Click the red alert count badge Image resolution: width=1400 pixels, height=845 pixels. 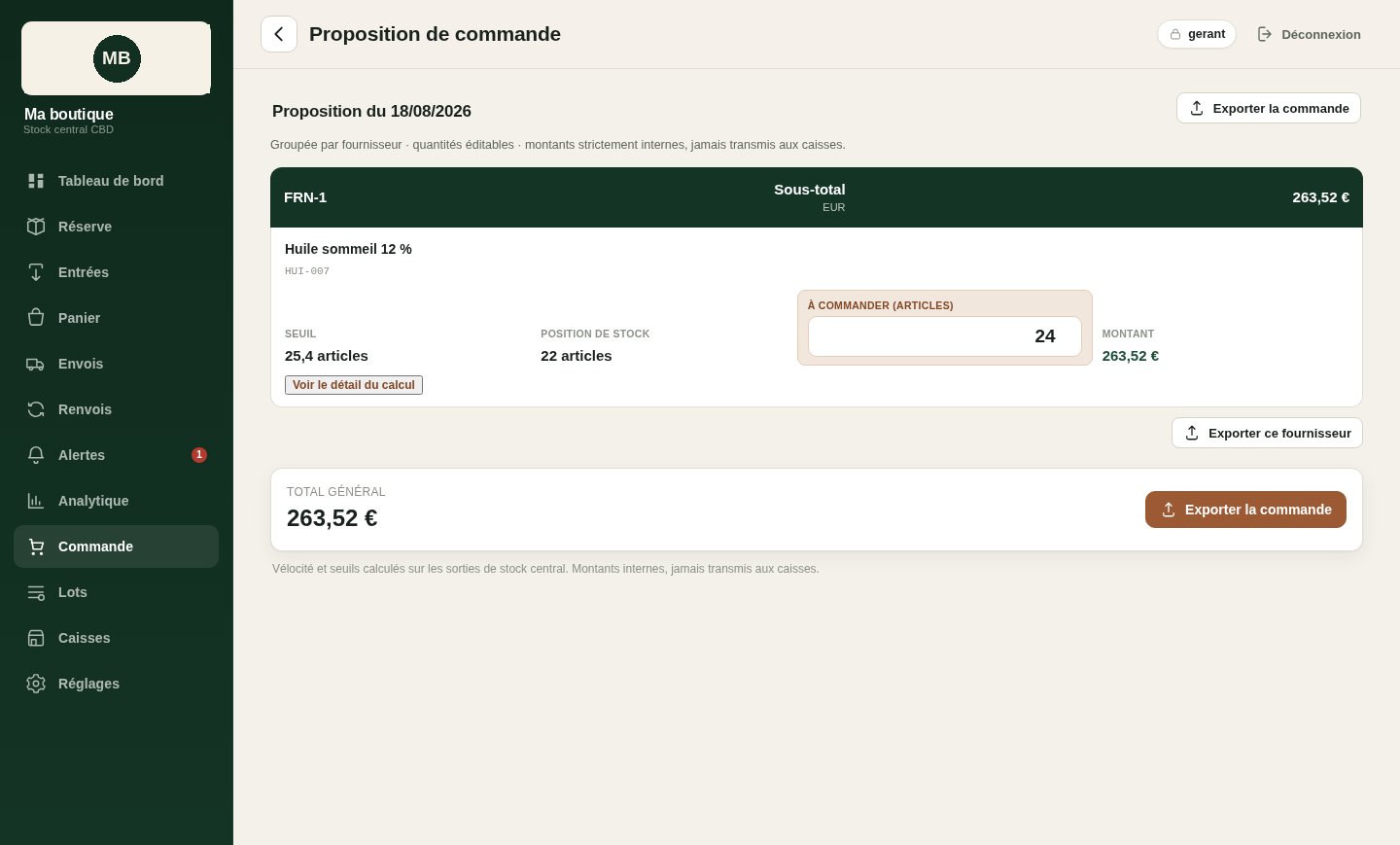199,455
